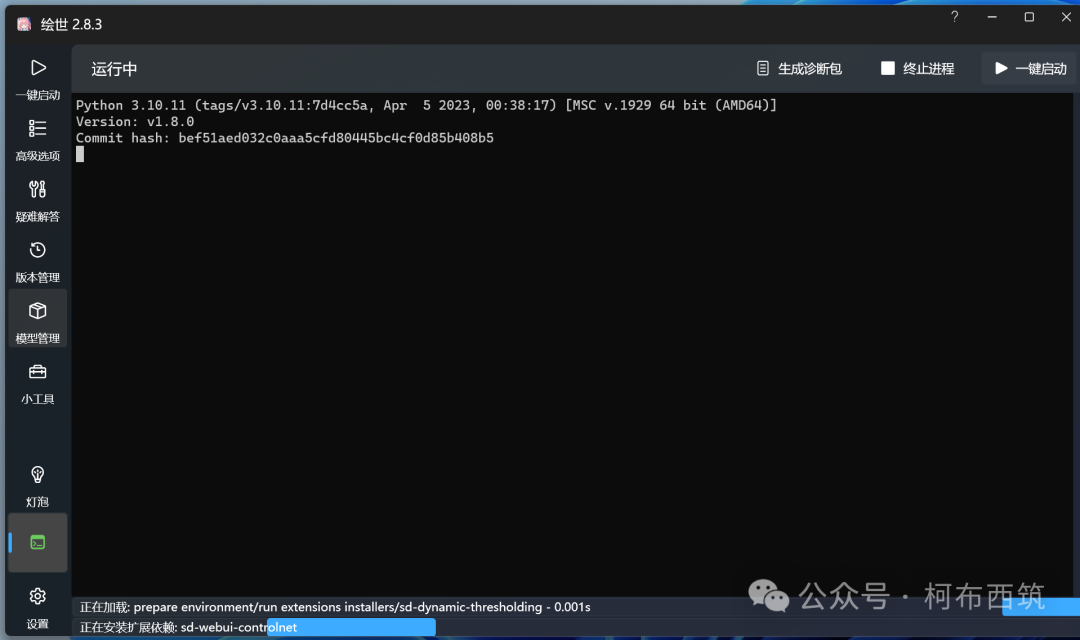Open the 灯泡 lightbulb page

pos(38,486)
